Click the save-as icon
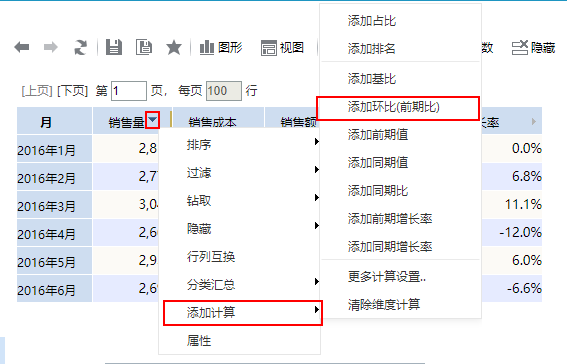 tap(144, 47)
